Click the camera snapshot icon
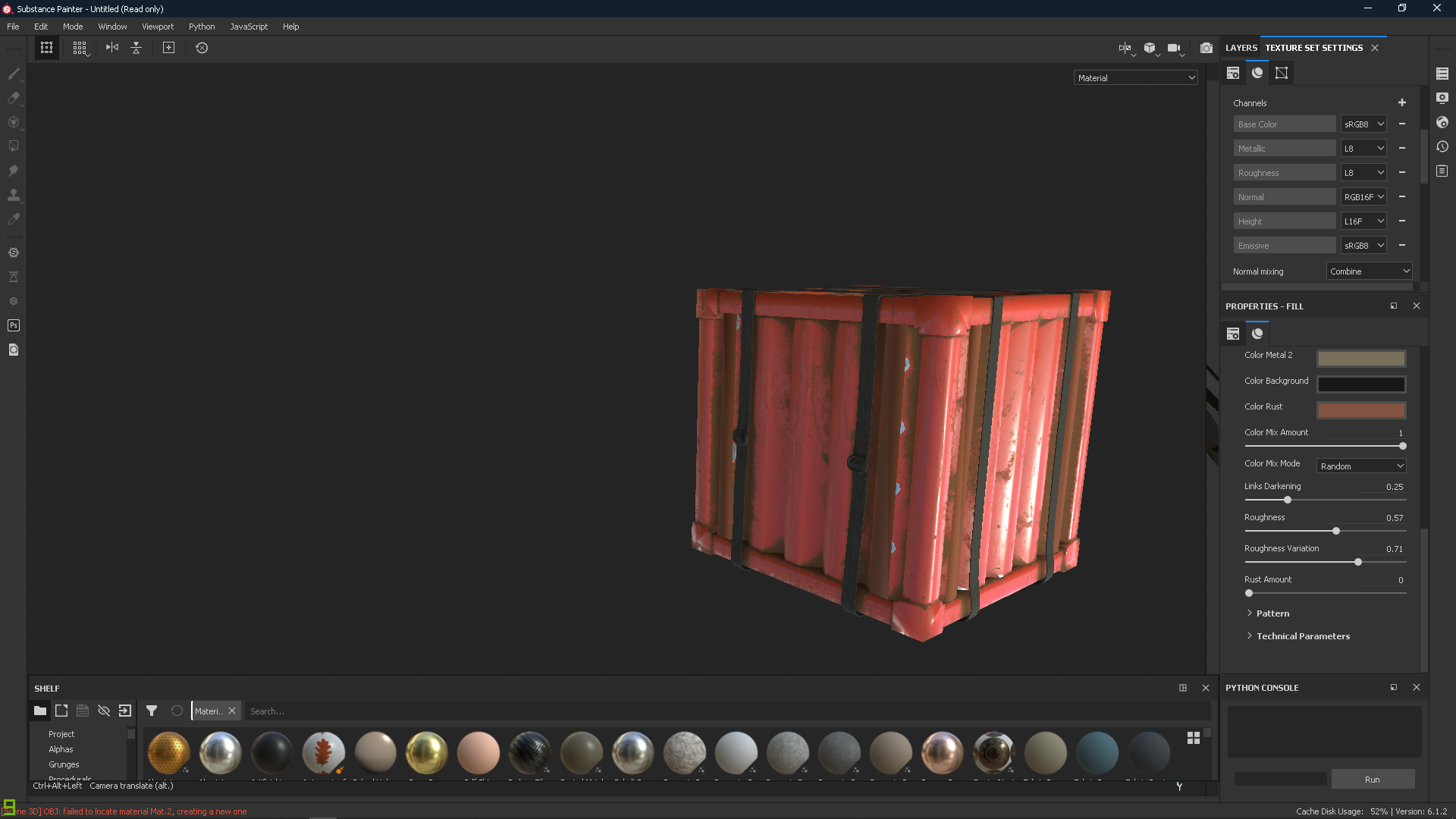Viewport: 1456px width, 819px height. 1207,47
